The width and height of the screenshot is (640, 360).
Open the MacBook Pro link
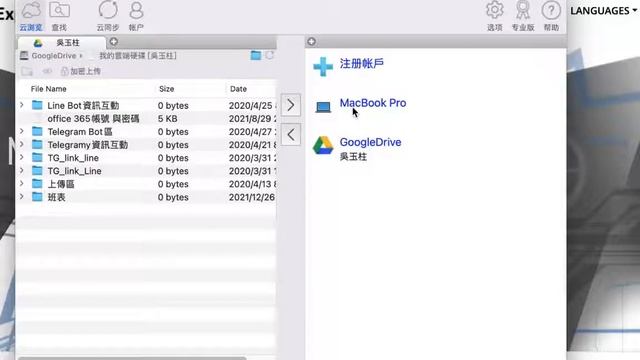tap(373, 103)
